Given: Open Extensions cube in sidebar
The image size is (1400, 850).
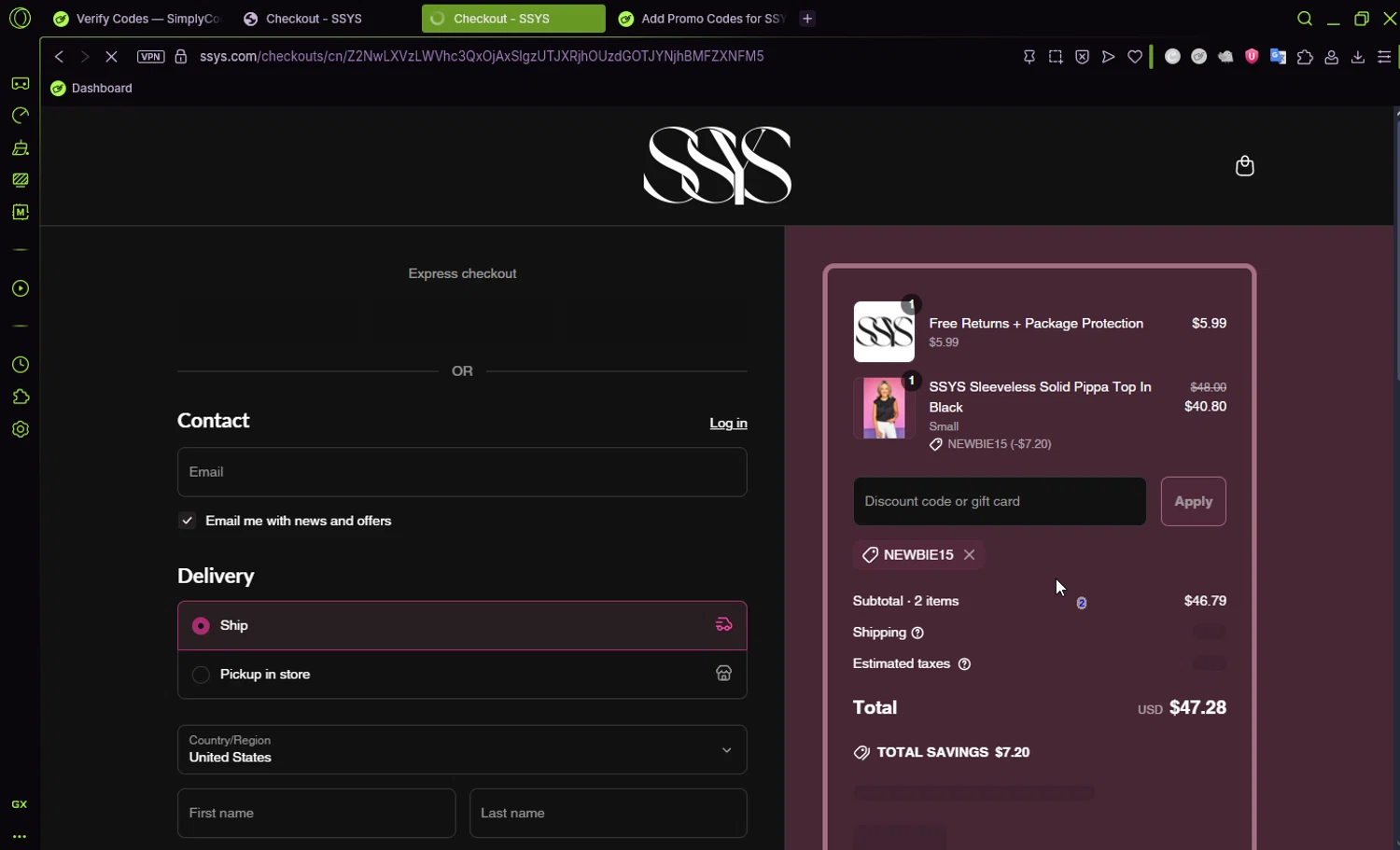Looking at the screenshot, I should (x=21, y=397).
